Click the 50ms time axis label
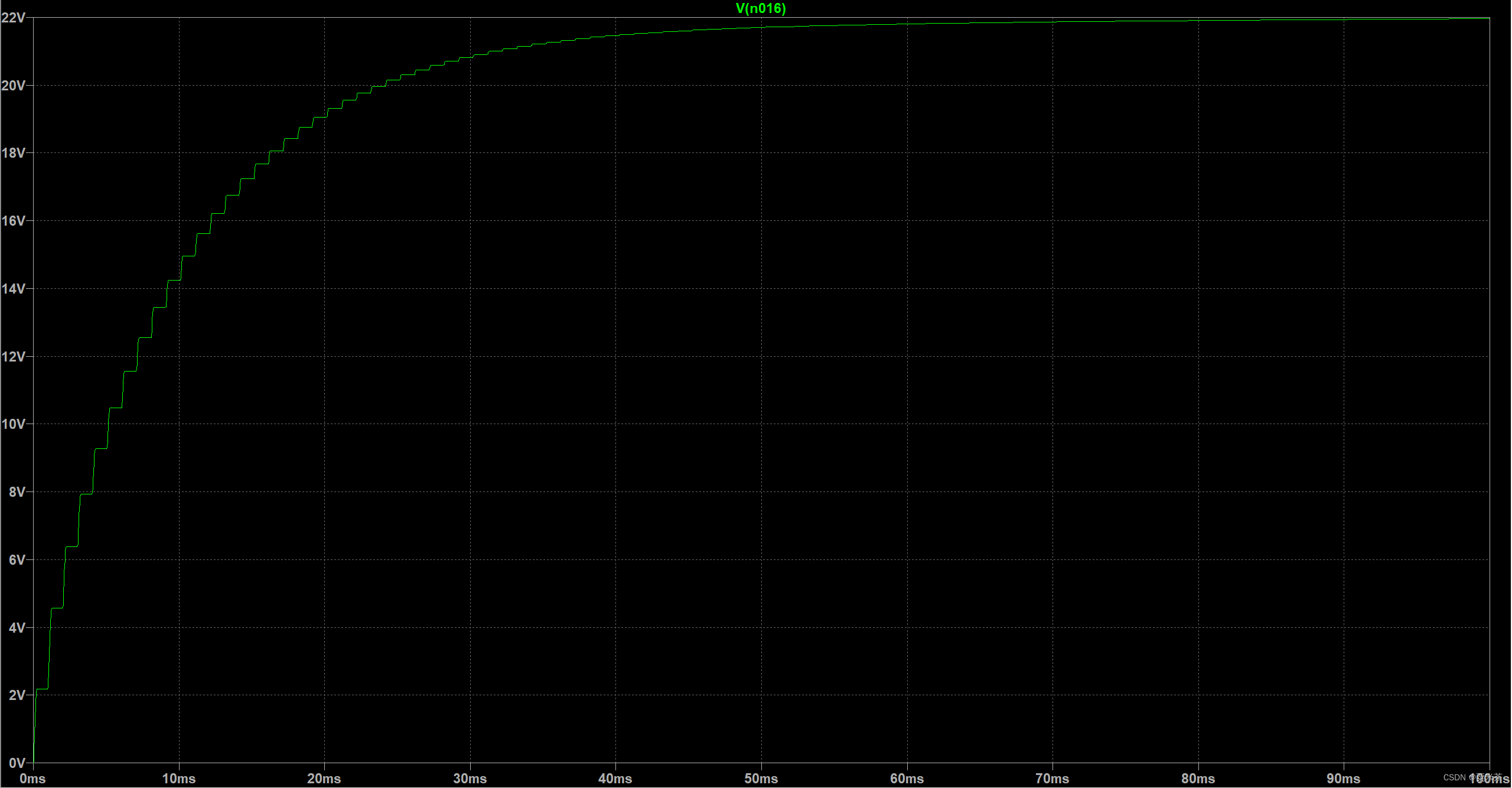The width and height of the screenshot is (1512, 788). 761,779
